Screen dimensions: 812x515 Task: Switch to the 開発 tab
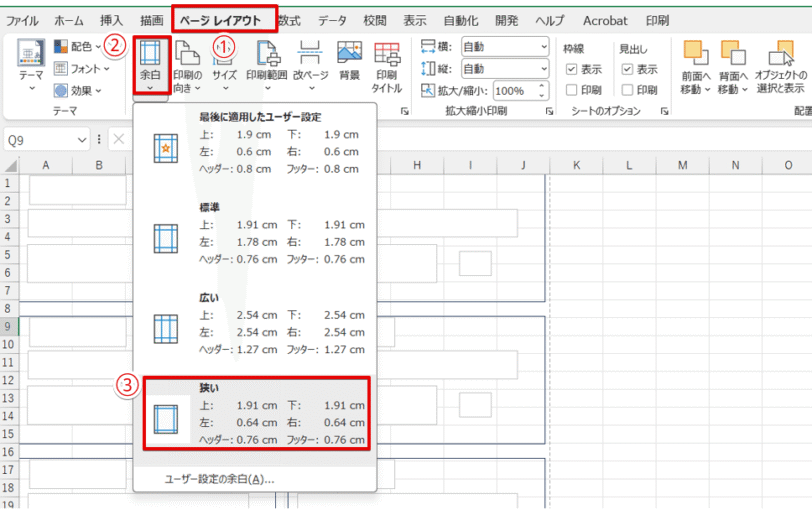pyautogui.click(x=506, y=21)
